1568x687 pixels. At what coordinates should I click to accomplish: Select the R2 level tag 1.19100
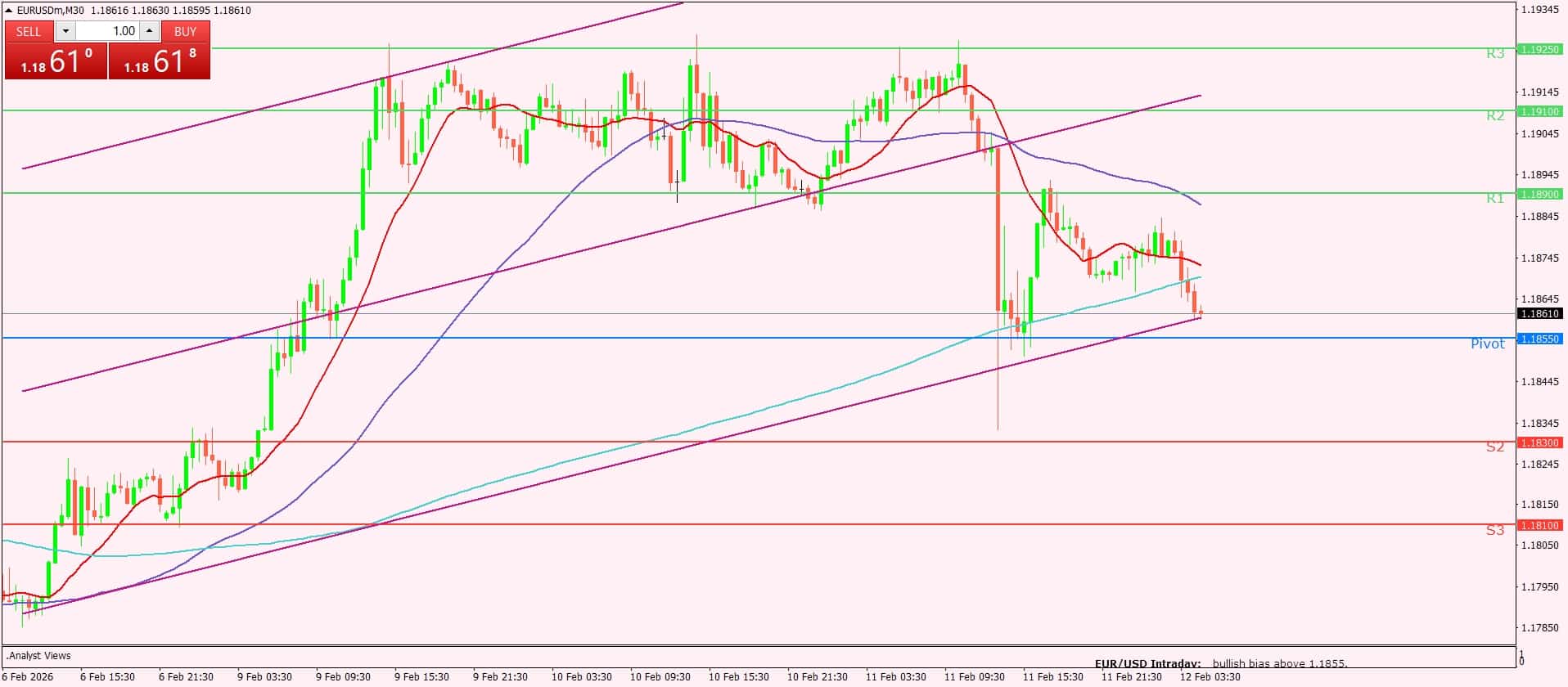(1539, 111)
